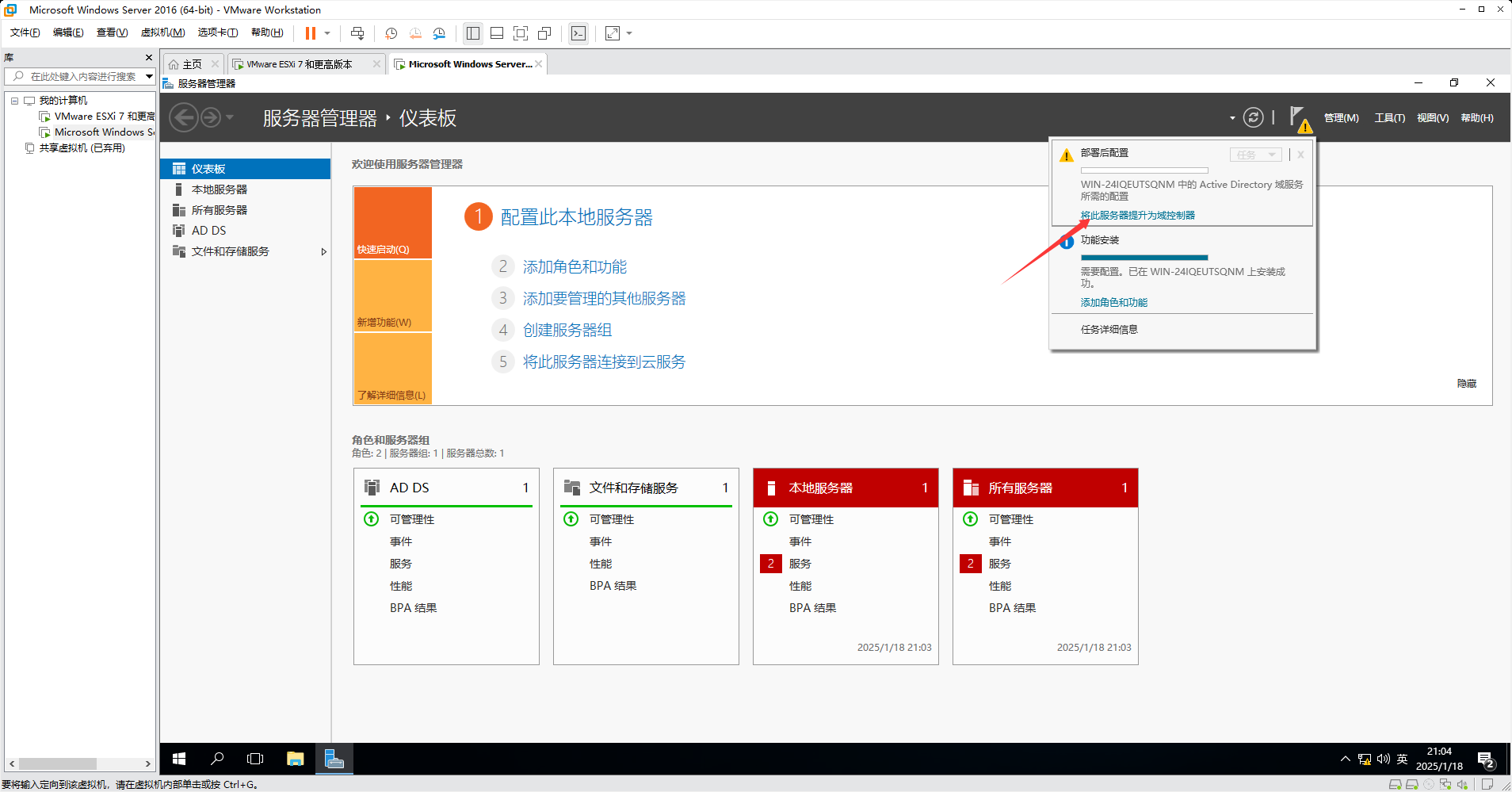The image size is (1512, 792).
Task: Collapse the 我的计算机 tree node
Action: tap(14, 101)
